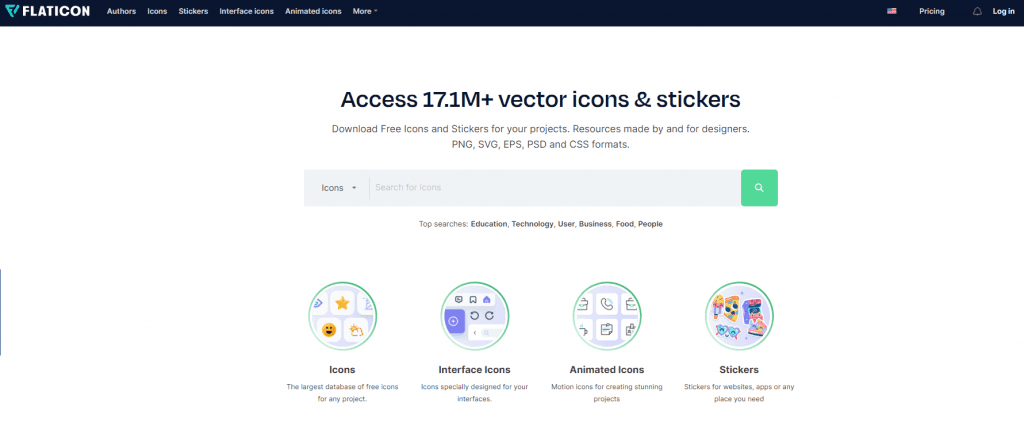1024x430 pixels.
Task: Click the Stickers circle image
Action: point(739,316)
